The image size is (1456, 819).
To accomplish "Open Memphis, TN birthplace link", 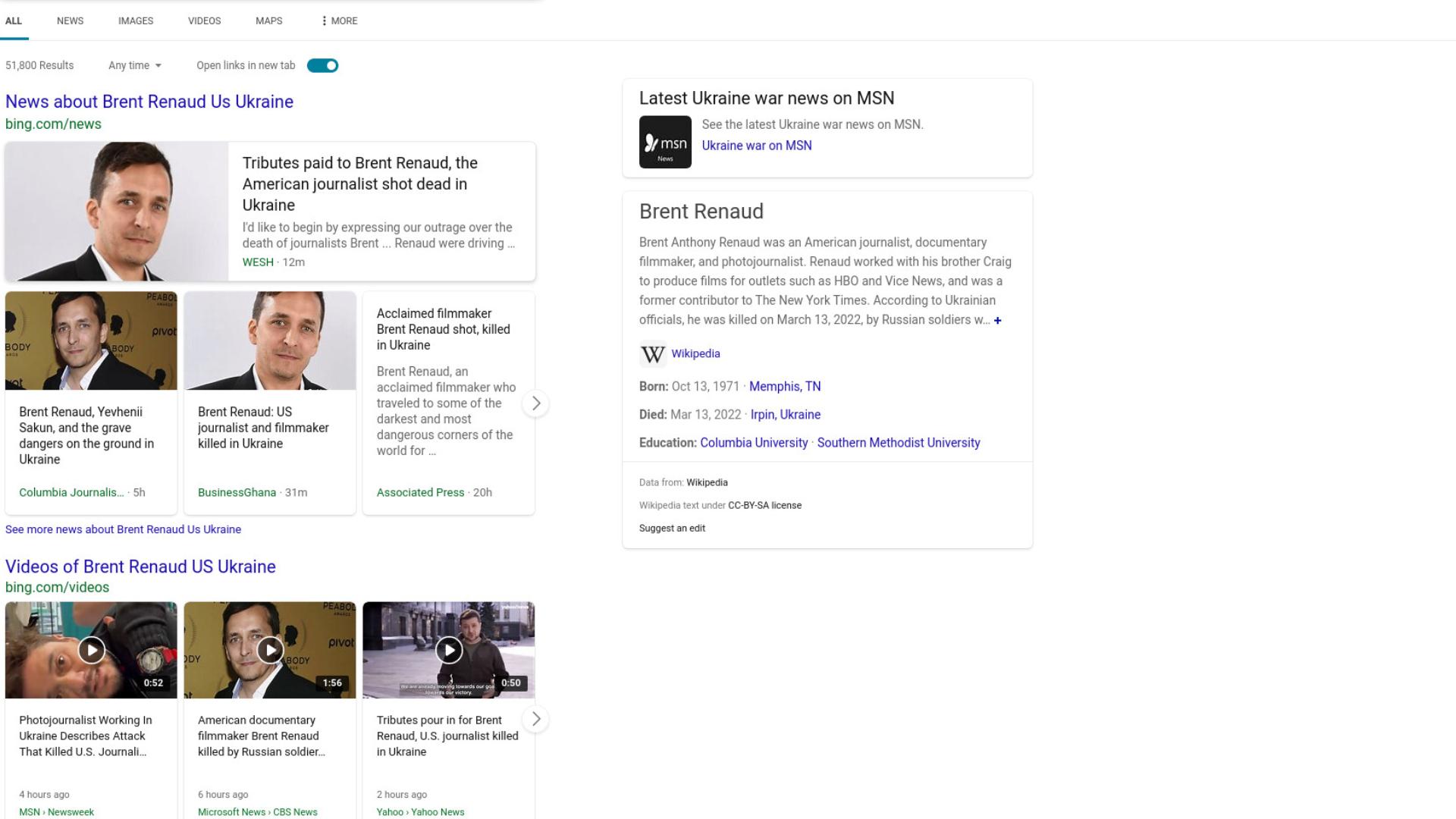I will click(x=785, y=387).
